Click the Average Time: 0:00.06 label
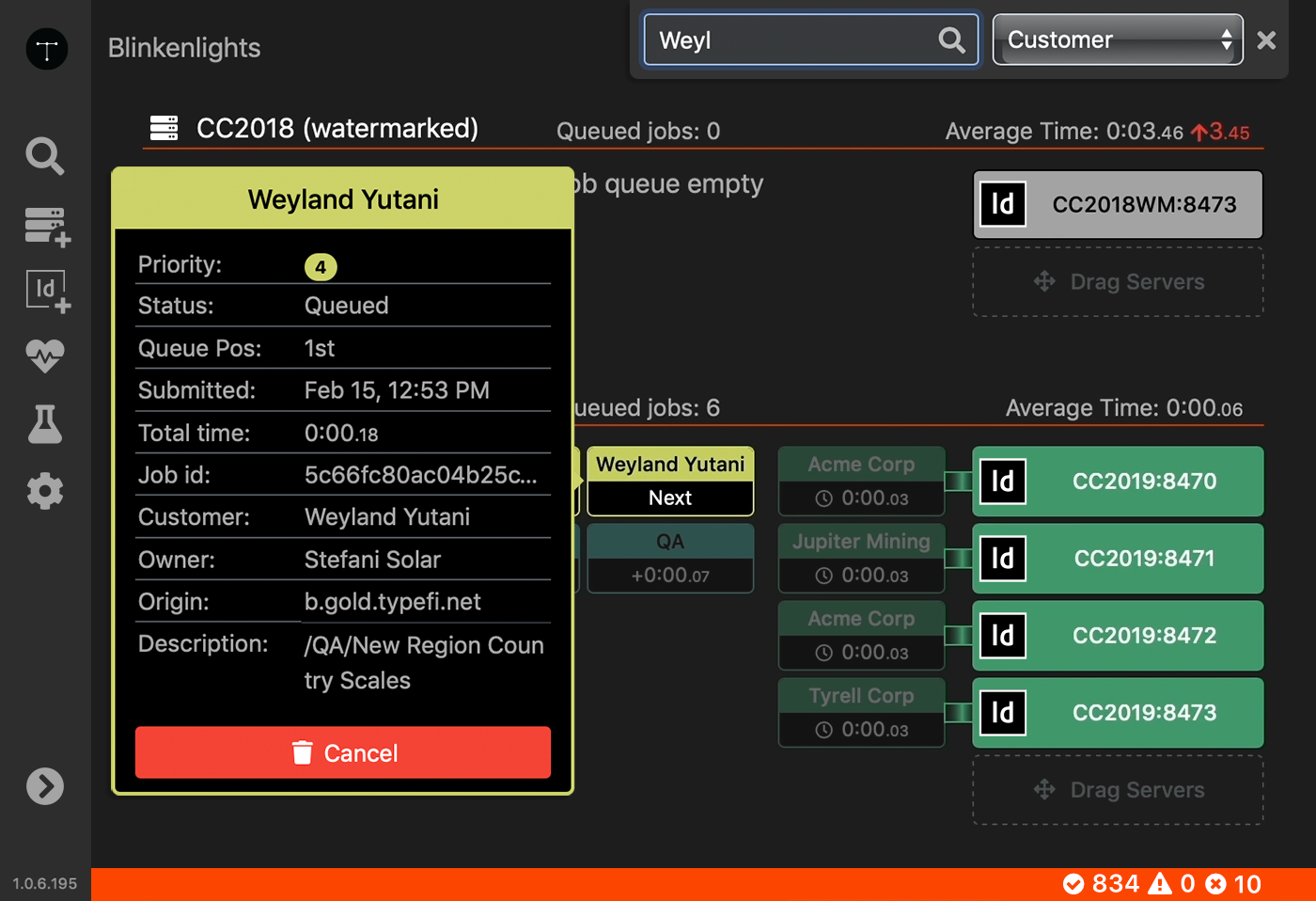 pos(1124,408)
